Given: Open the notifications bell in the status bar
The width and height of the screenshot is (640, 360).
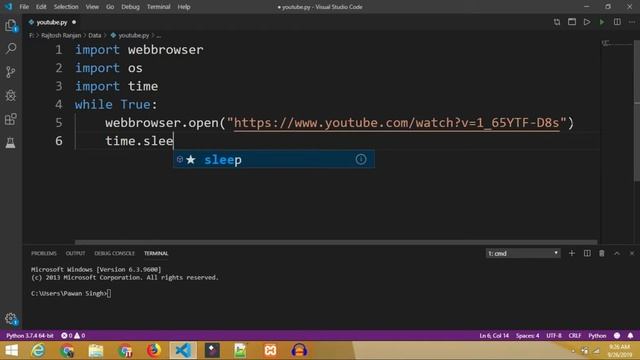Looking at the screenshot, I should point(631,336).
